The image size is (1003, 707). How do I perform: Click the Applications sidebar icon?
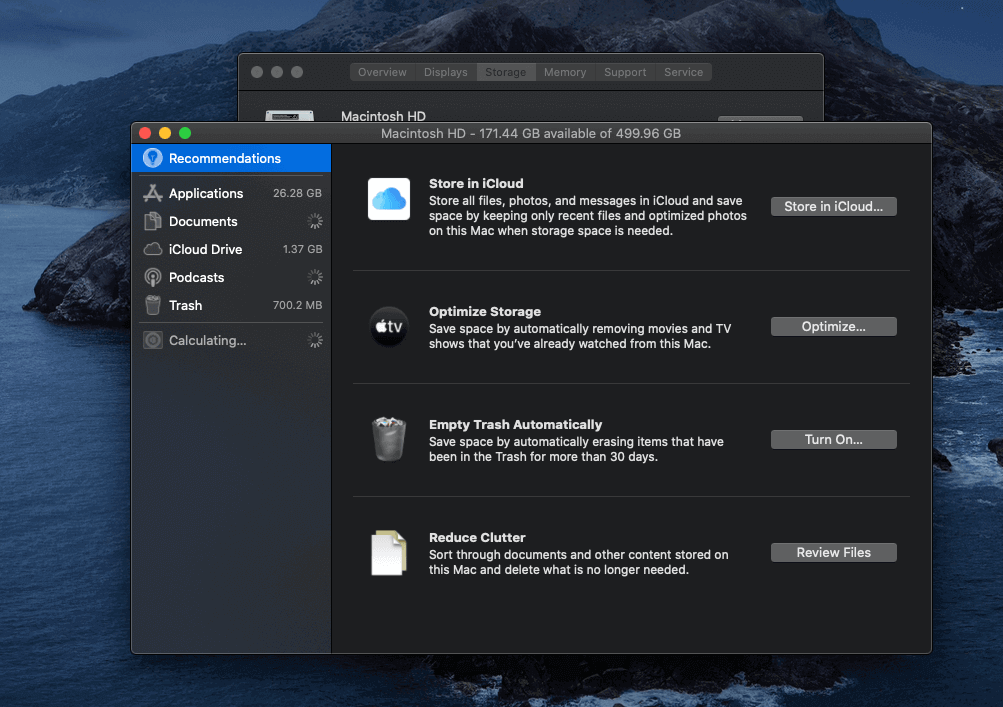click(152, 193)
